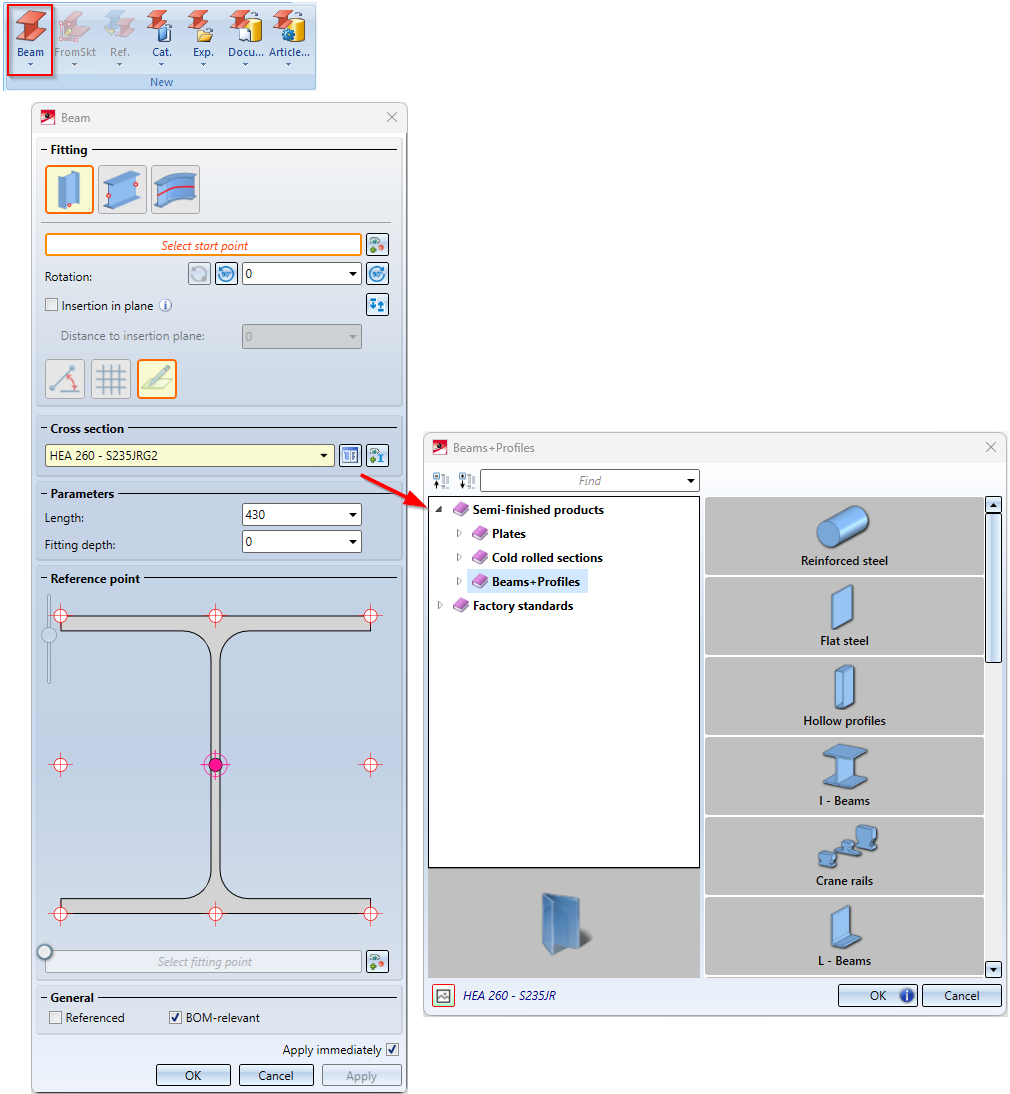
Task: Click point option icon beside Select start point
Action: point(377,245)
